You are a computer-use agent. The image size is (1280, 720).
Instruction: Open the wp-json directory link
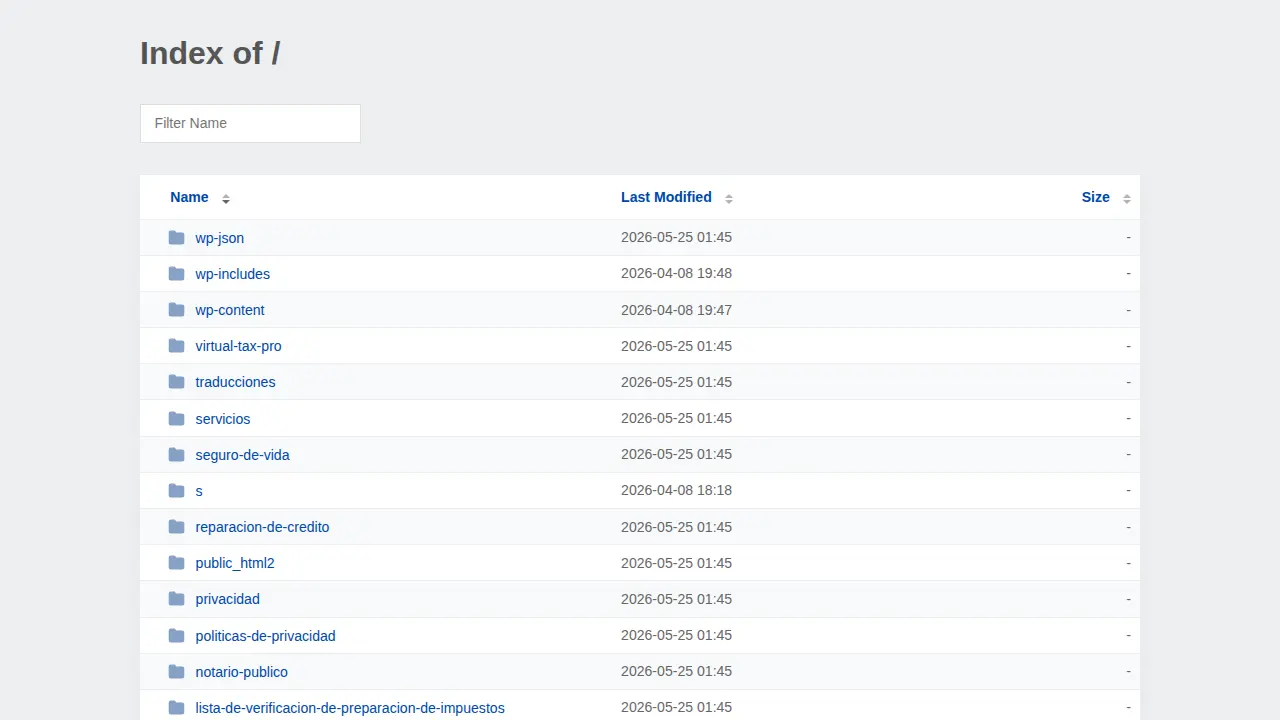click(x=220, y=238)
